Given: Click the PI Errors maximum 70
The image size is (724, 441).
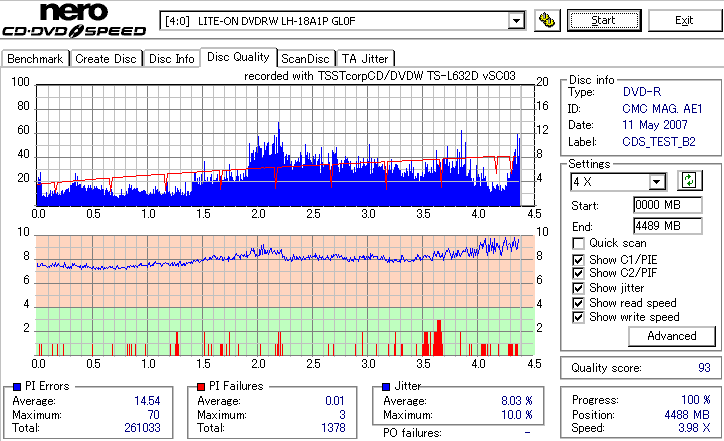Looking at the screenshot, I should [154, 415].
